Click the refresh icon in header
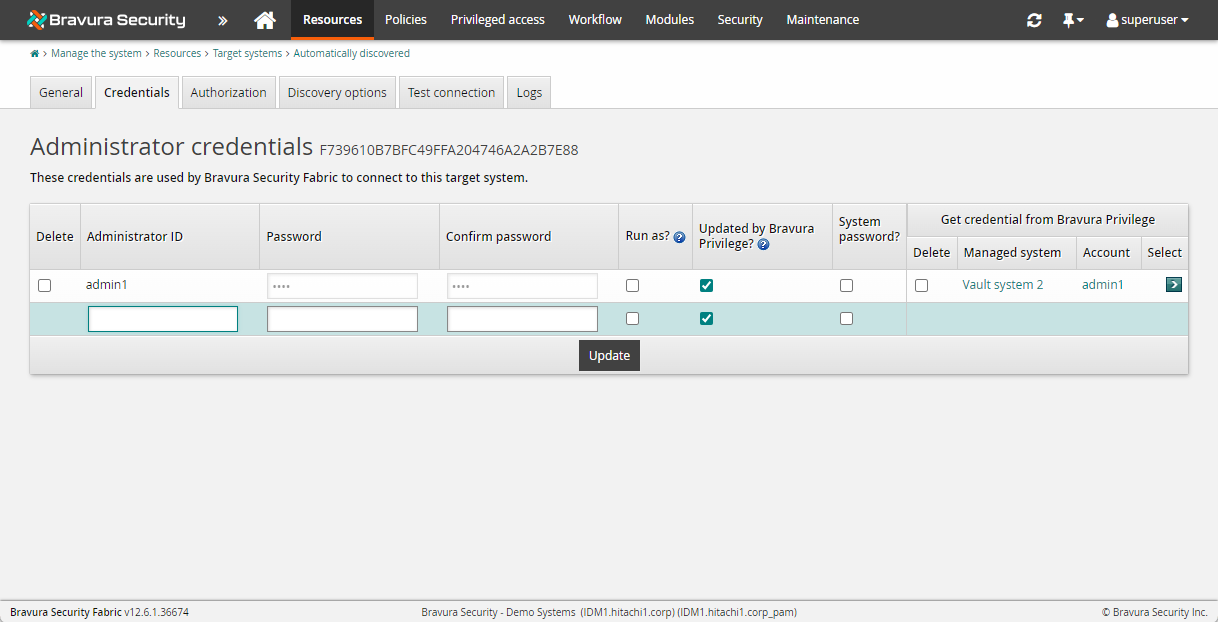Image resolution: width=1218 pixels, height=622 pixels. pos(1034,20)
